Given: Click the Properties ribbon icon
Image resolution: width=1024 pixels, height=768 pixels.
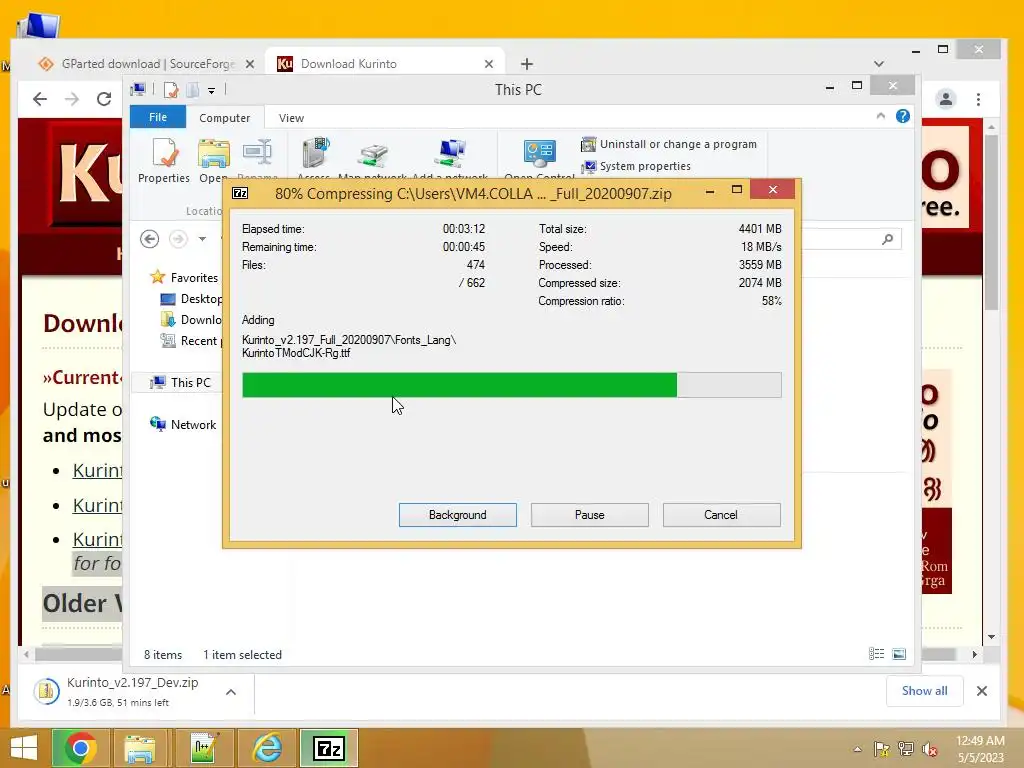Looking at the screenshot, I should [164, 160].
